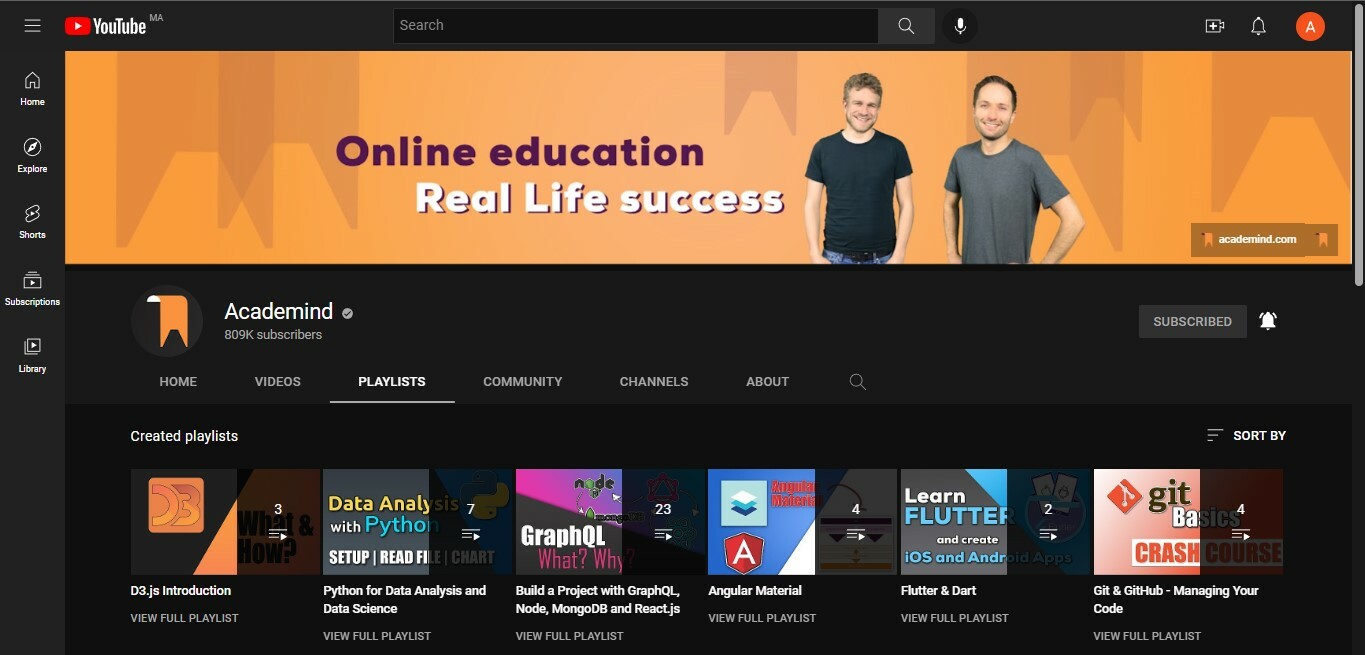Click Subscribed to manage subscription state

coord(1192,321)
